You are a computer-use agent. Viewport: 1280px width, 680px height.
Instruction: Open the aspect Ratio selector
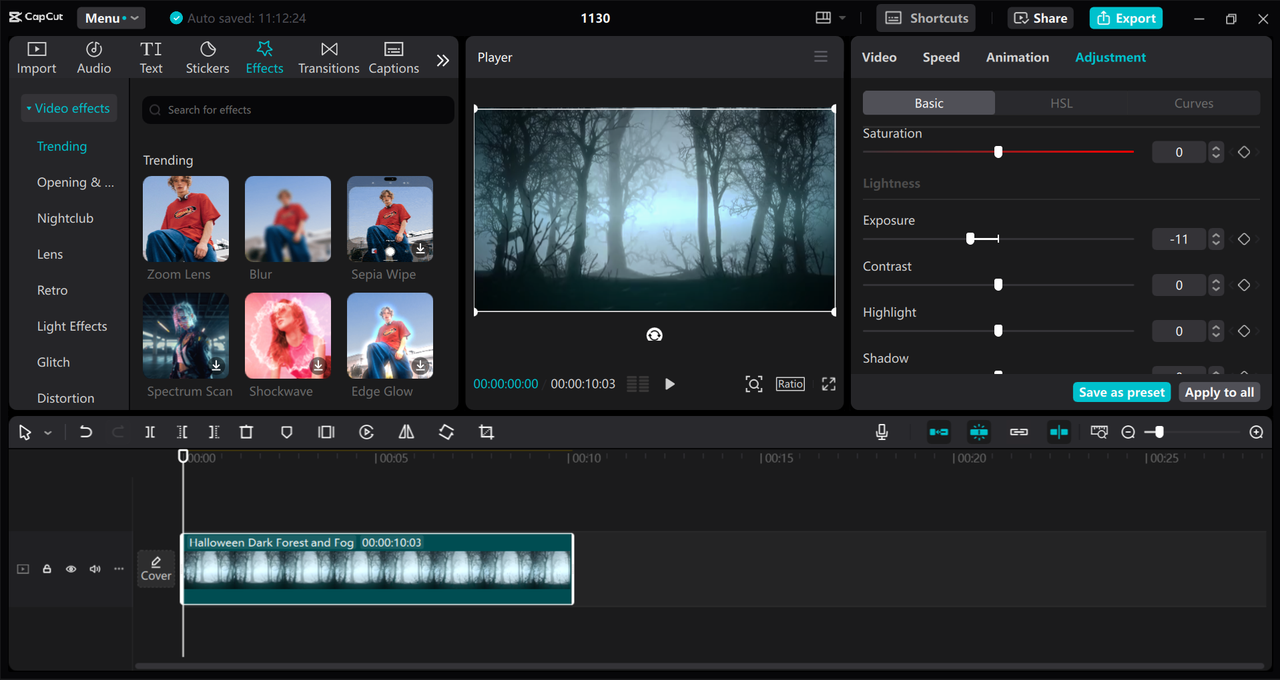(x=790, y=384)
